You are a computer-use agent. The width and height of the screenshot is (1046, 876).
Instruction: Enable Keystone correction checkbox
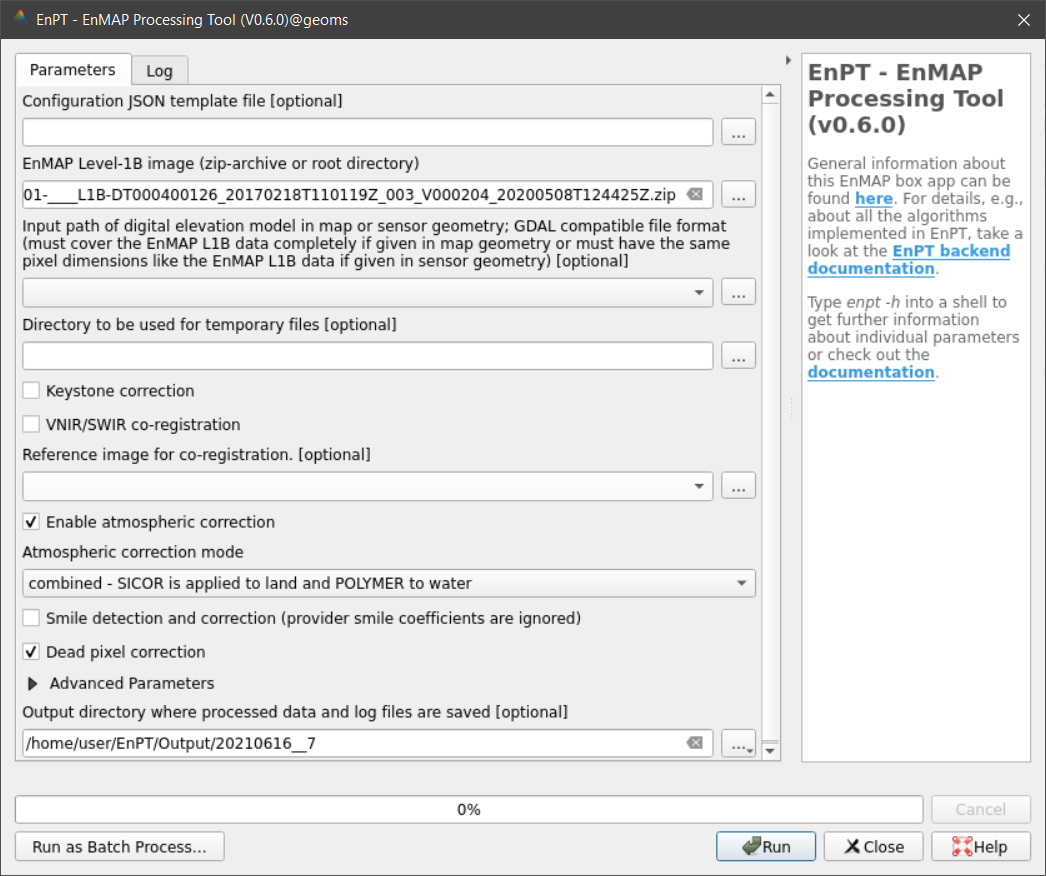(32, 391)
